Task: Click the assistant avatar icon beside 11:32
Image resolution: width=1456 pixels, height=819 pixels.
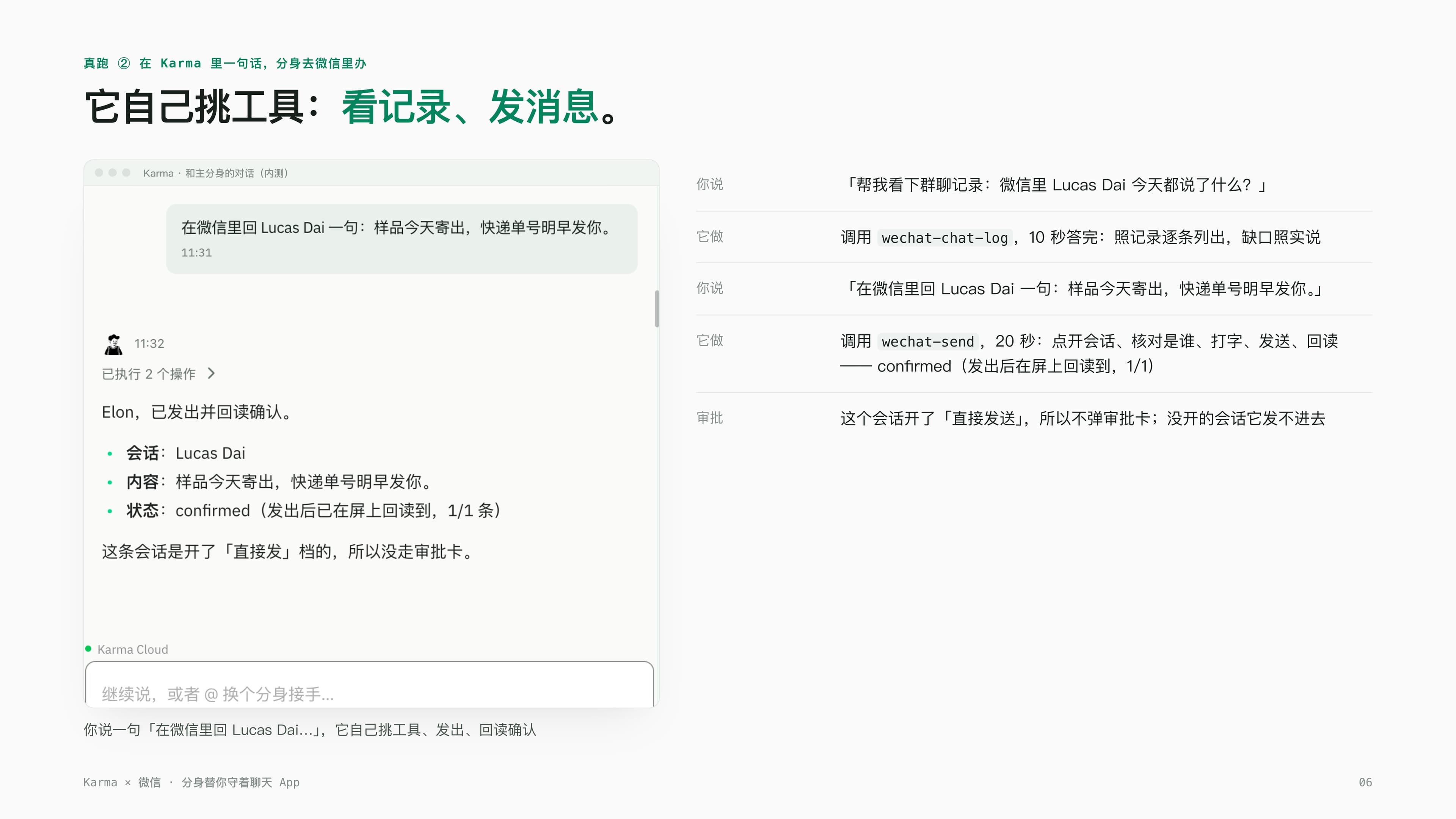Action: point(114,344)
